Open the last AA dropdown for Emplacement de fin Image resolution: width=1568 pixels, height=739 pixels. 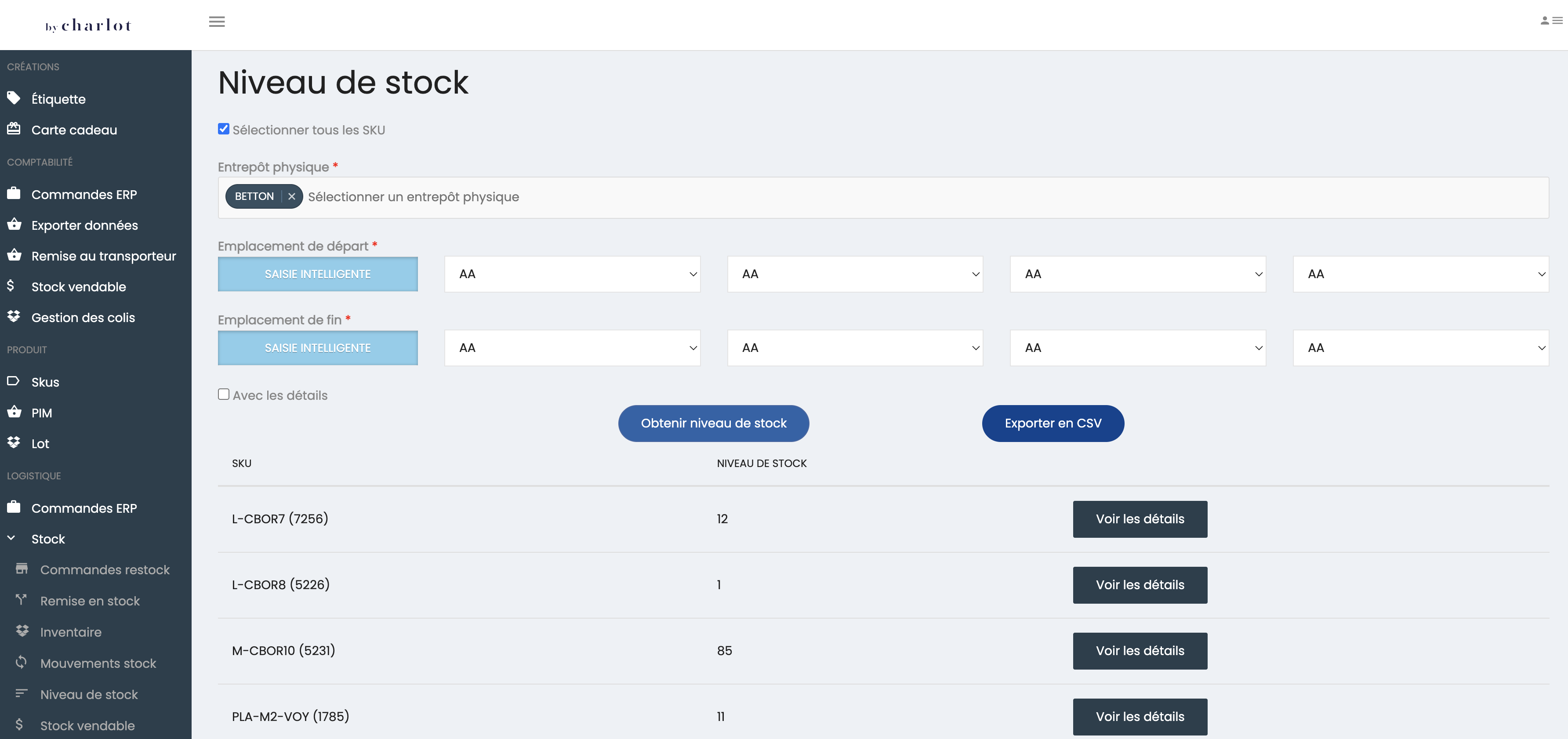tap(1421, 348)
